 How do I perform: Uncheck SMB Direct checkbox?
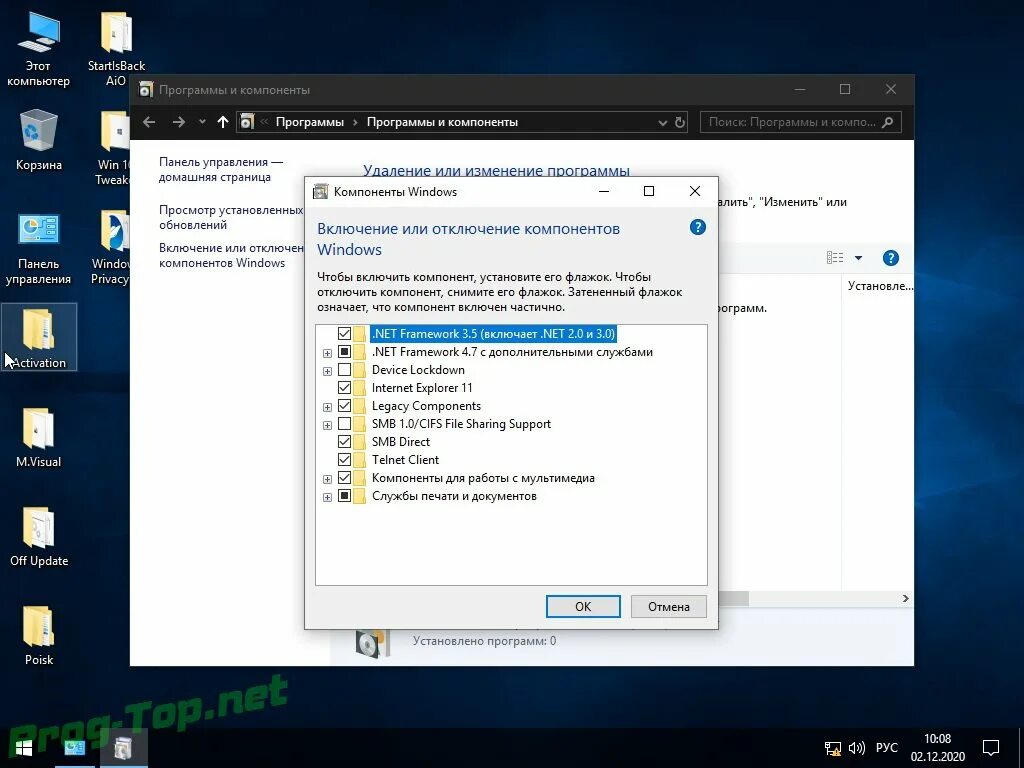[344, 442]
